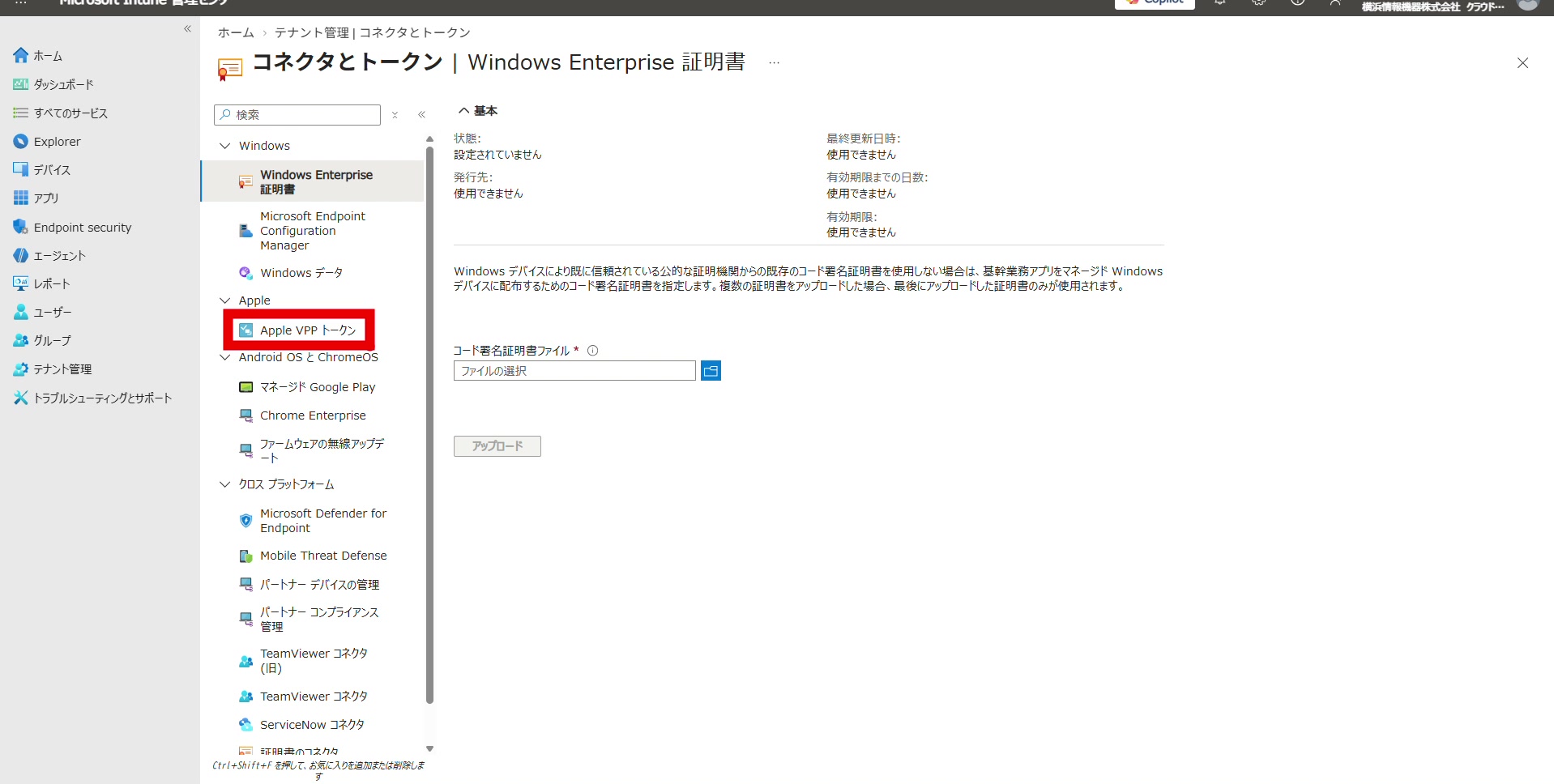Collapse the left navigation with the double chevron
Viewport: 1554px width, 784px height.
[187, 28]
